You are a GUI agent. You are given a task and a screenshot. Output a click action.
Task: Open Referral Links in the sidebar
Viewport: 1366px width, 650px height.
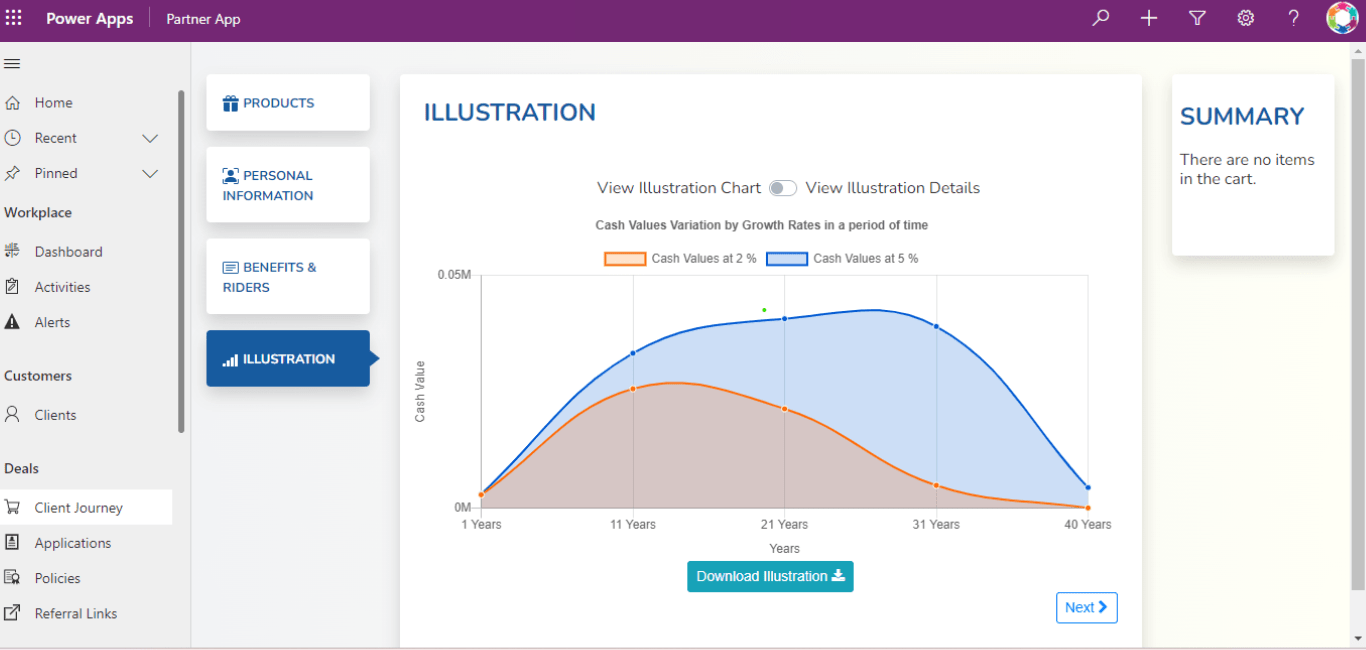75,613
